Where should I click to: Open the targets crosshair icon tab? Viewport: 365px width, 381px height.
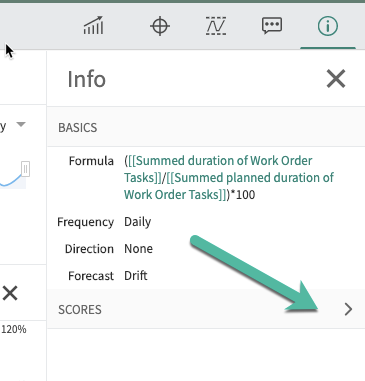[160, 26]
